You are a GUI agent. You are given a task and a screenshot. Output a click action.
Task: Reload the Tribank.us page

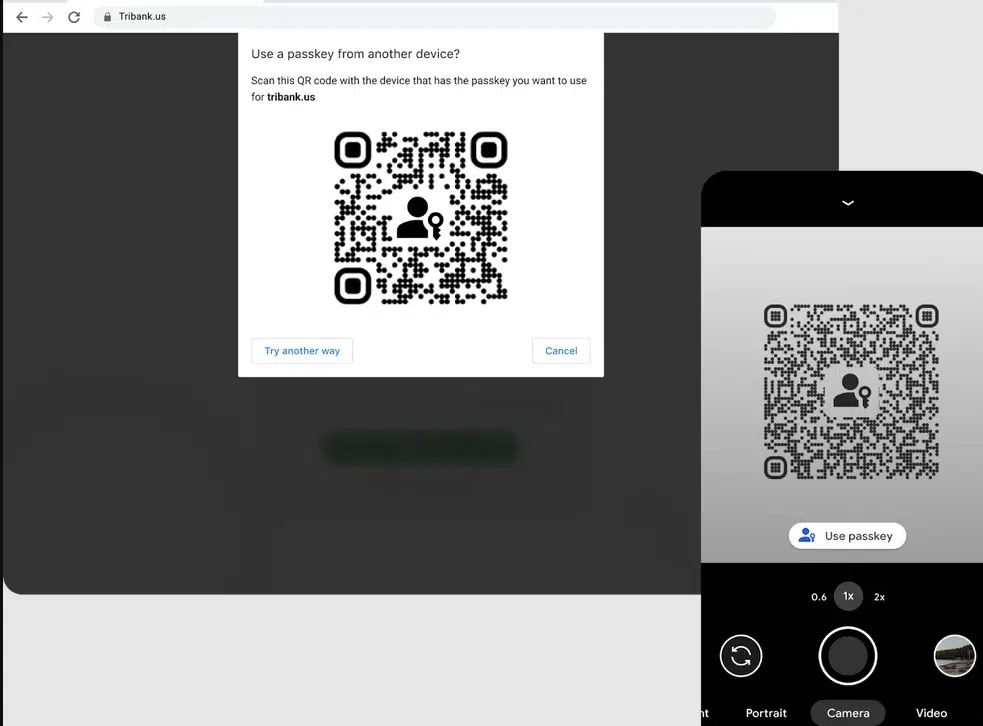click(x=74, y=17)
